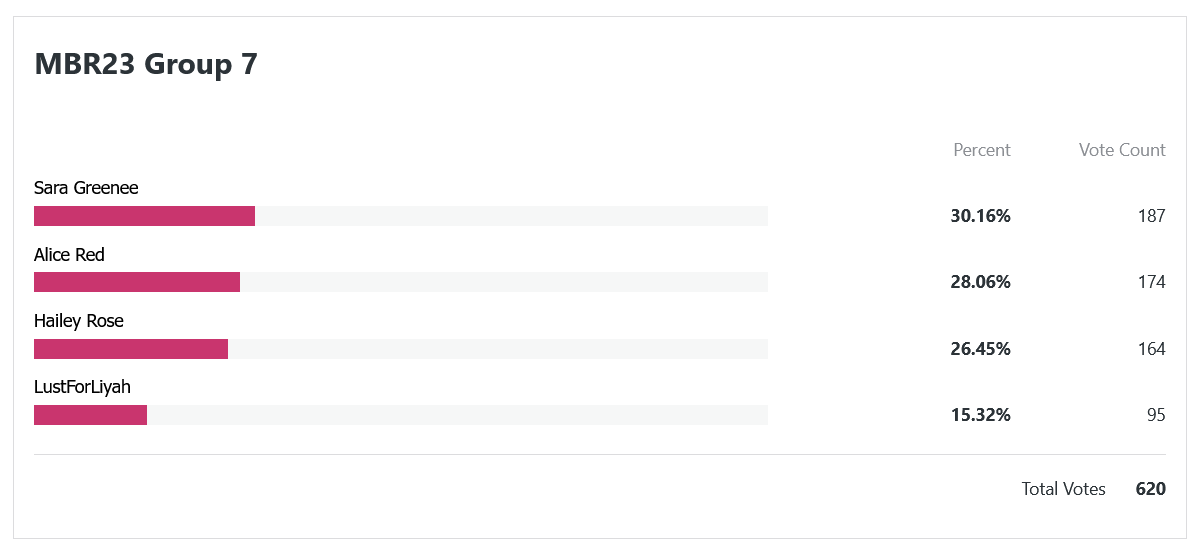Click the MBR23 Group 7 poll title
Viewport: 1192px width, 542px height.
146,65
